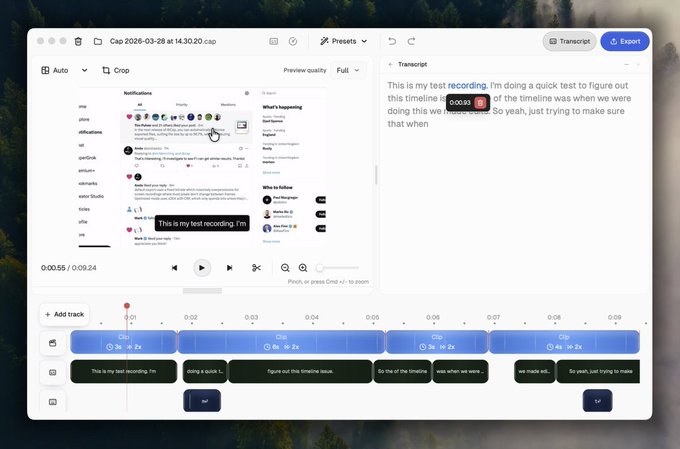
Task: Jump to the 0:02 timeline mark
Action: click(x=191, y=318)
